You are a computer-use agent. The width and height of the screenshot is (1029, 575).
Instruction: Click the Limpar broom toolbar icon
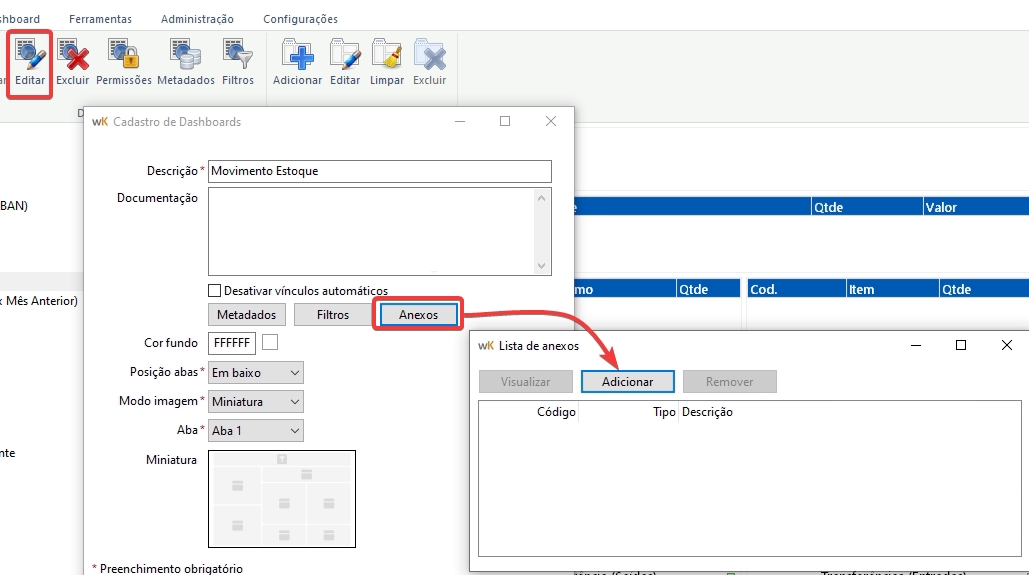click(386, 62)
